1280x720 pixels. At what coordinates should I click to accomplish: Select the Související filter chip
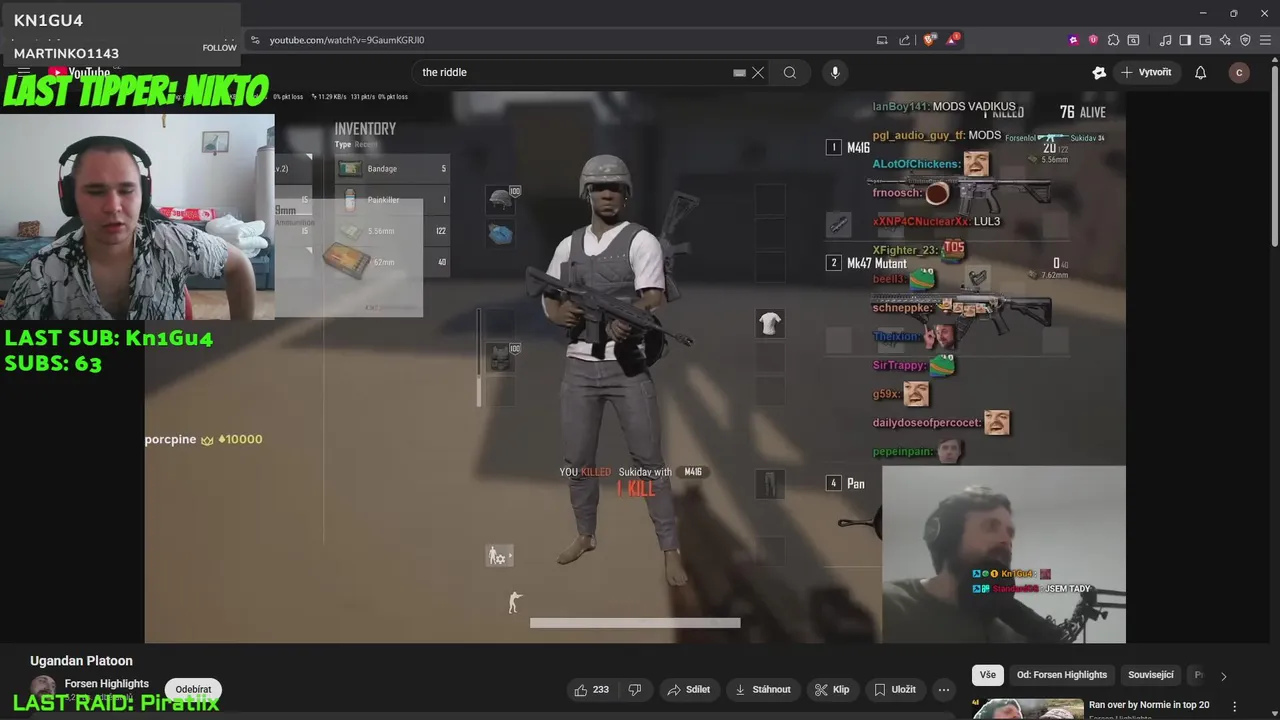tap(1151, 675)
